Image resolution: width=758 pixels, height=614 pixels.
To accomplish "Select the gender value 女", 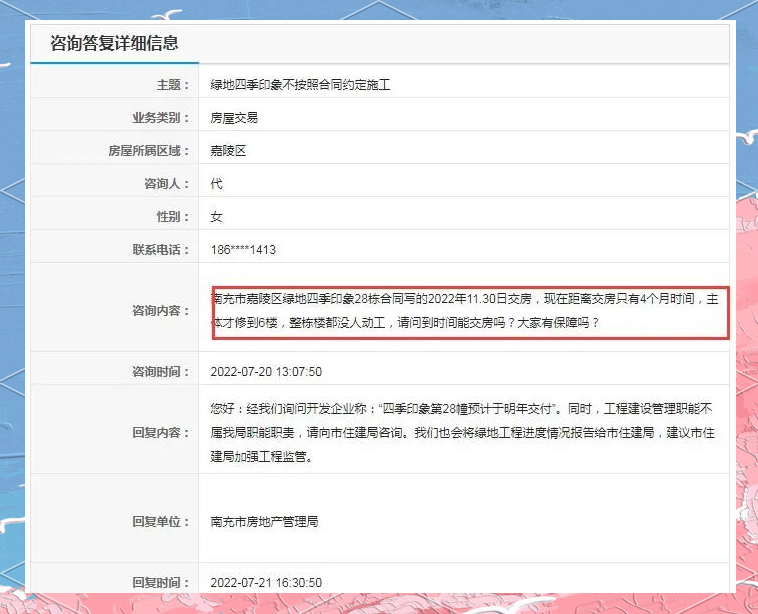I will click(217, 217).
